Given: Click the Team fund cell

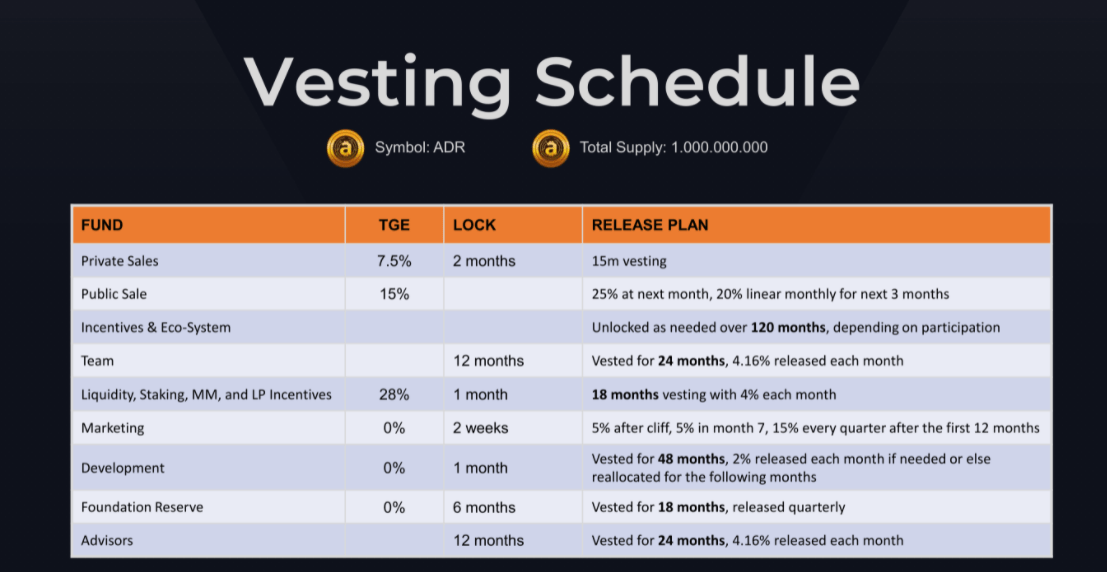Looking at the screenshot, I should 98,360.
